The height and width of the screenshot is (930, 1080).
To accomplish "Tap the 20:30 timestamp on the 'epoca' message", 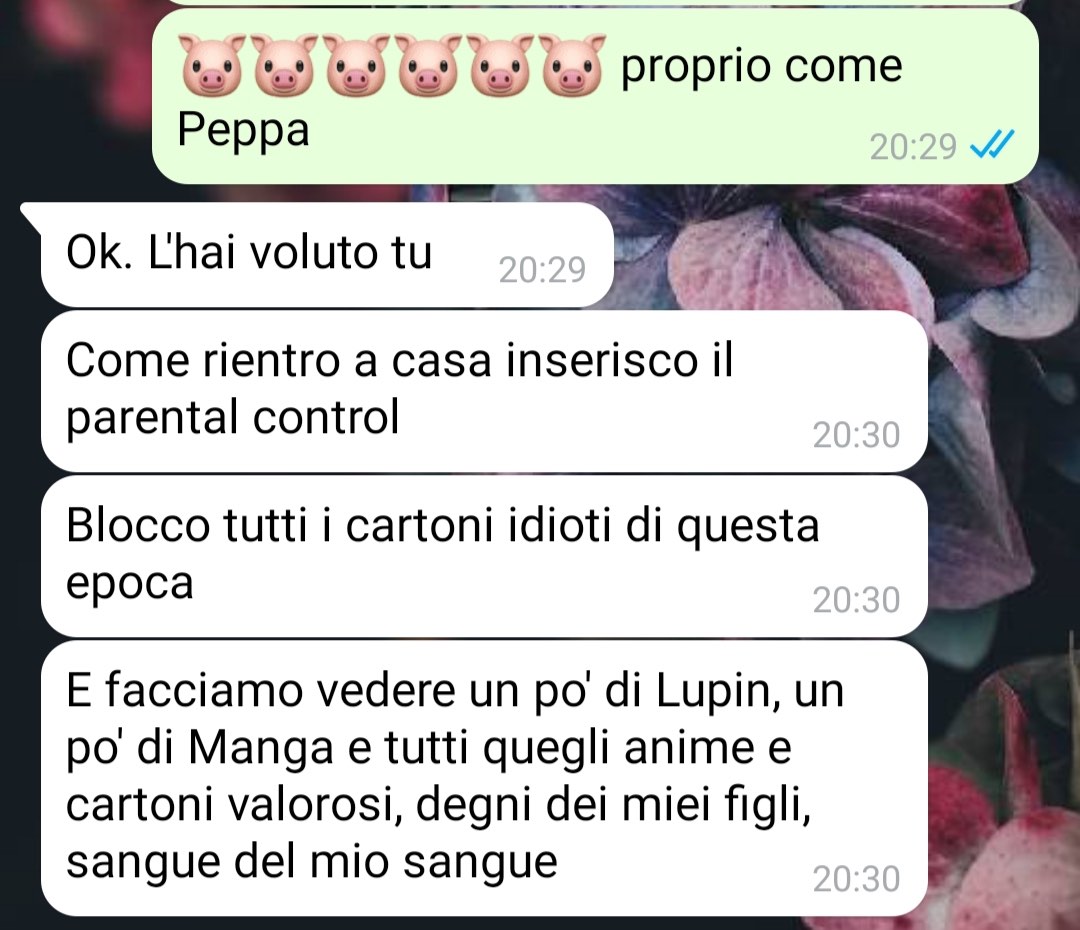I will (856, 600).
